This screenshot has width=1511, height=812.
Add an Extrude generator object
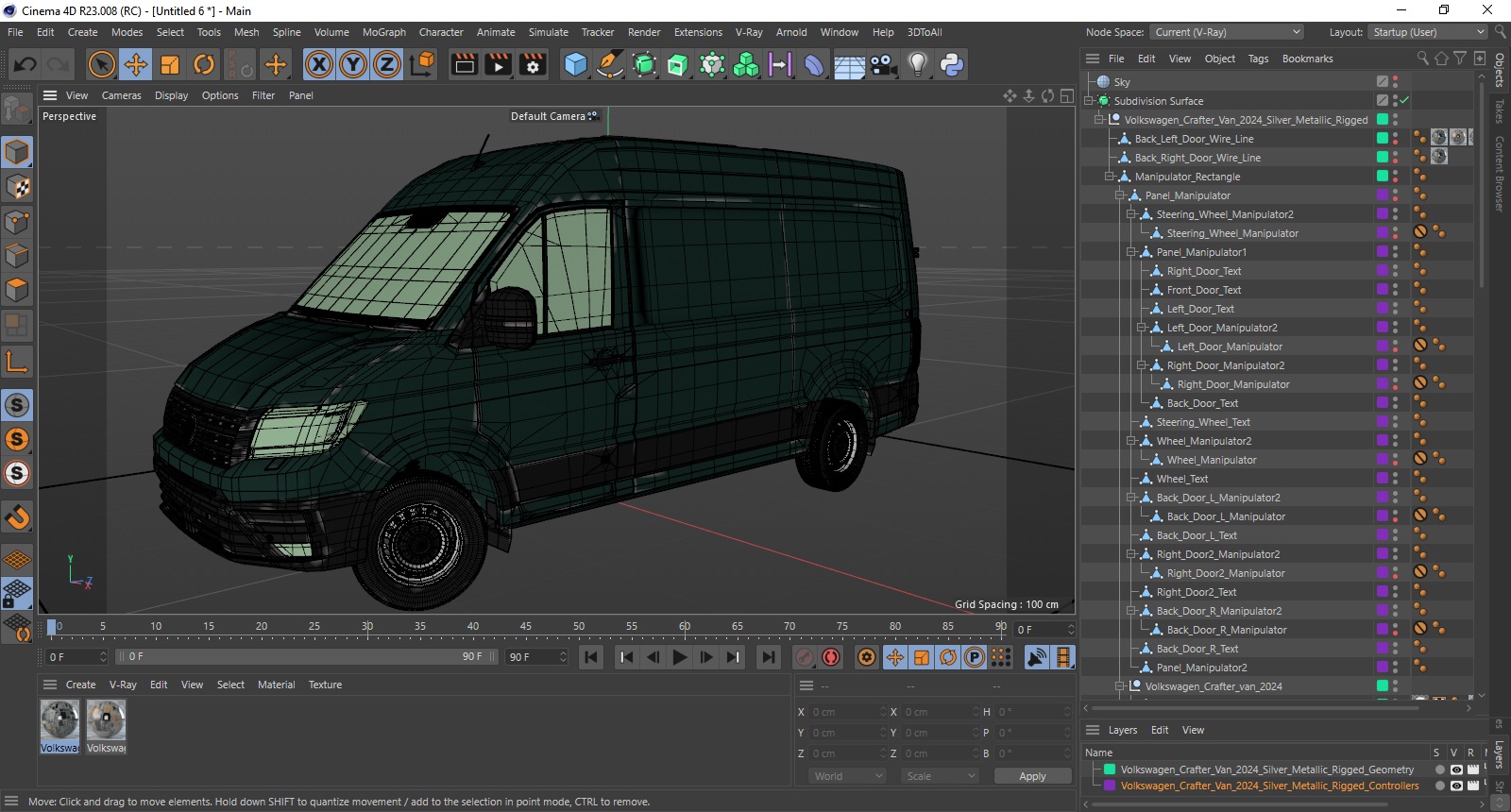pyautogui.click(x=678, y=64)
